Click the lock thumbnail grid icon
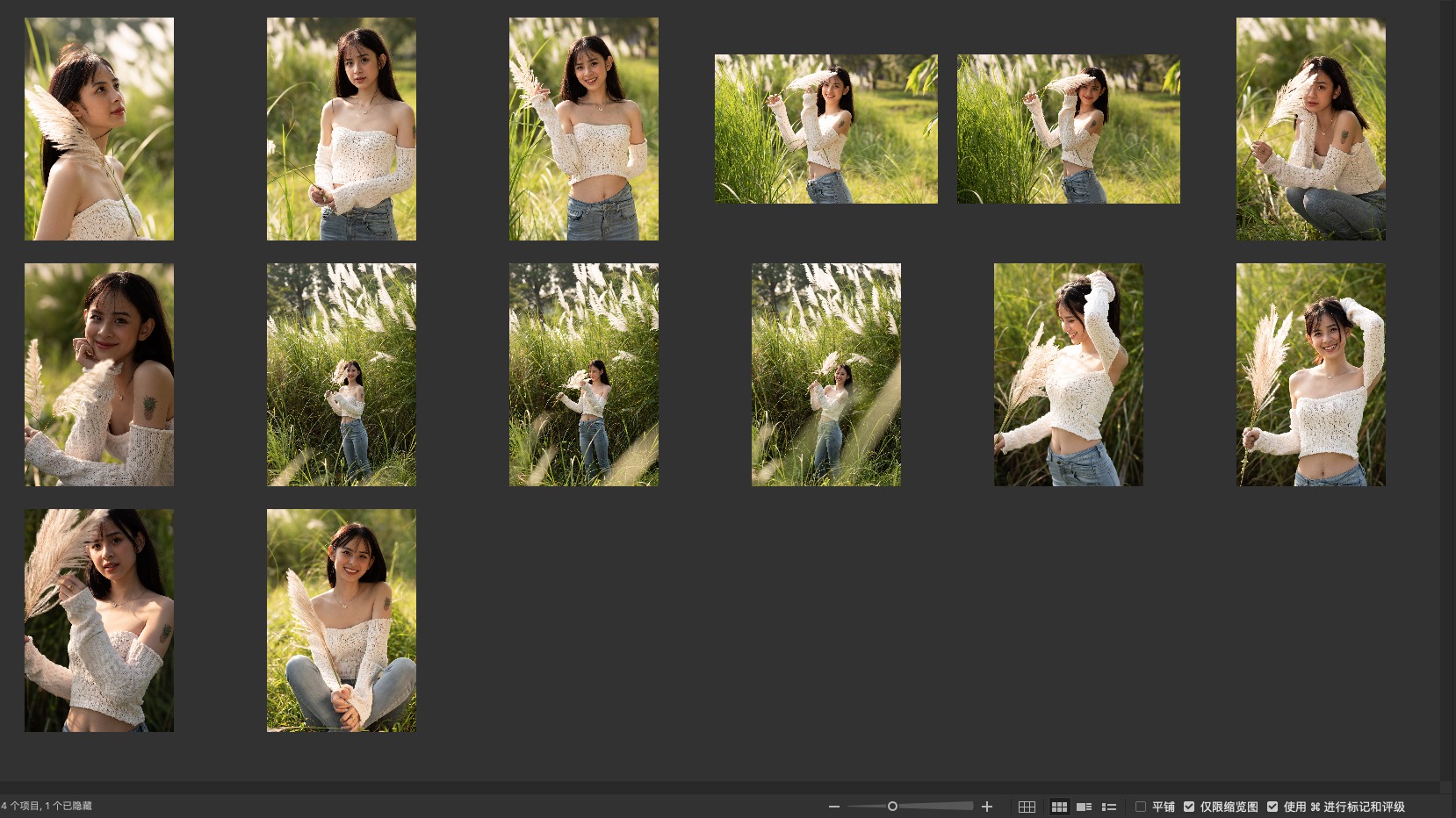1456x818 pixels. tap(1027, 807)
